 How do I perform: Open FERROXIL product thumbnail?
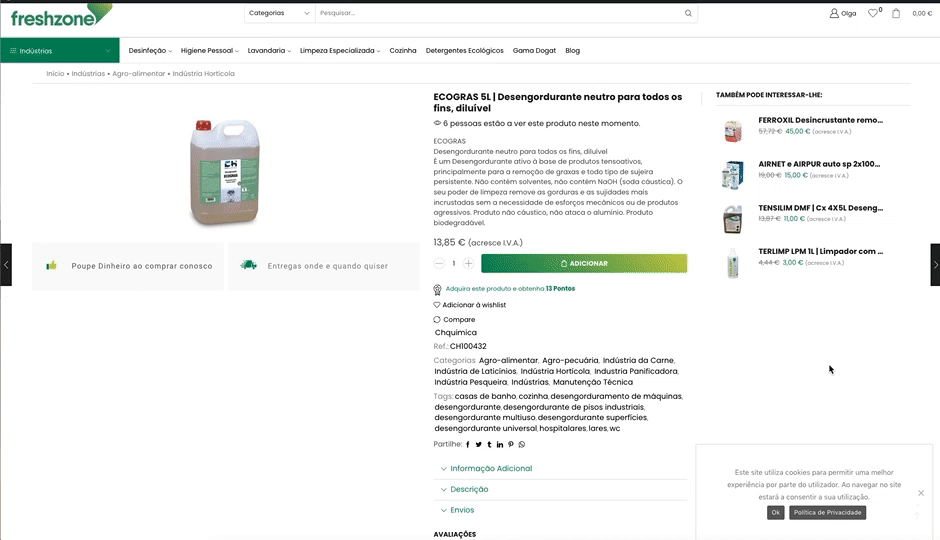pyautogui.click(x=733, y=130)
